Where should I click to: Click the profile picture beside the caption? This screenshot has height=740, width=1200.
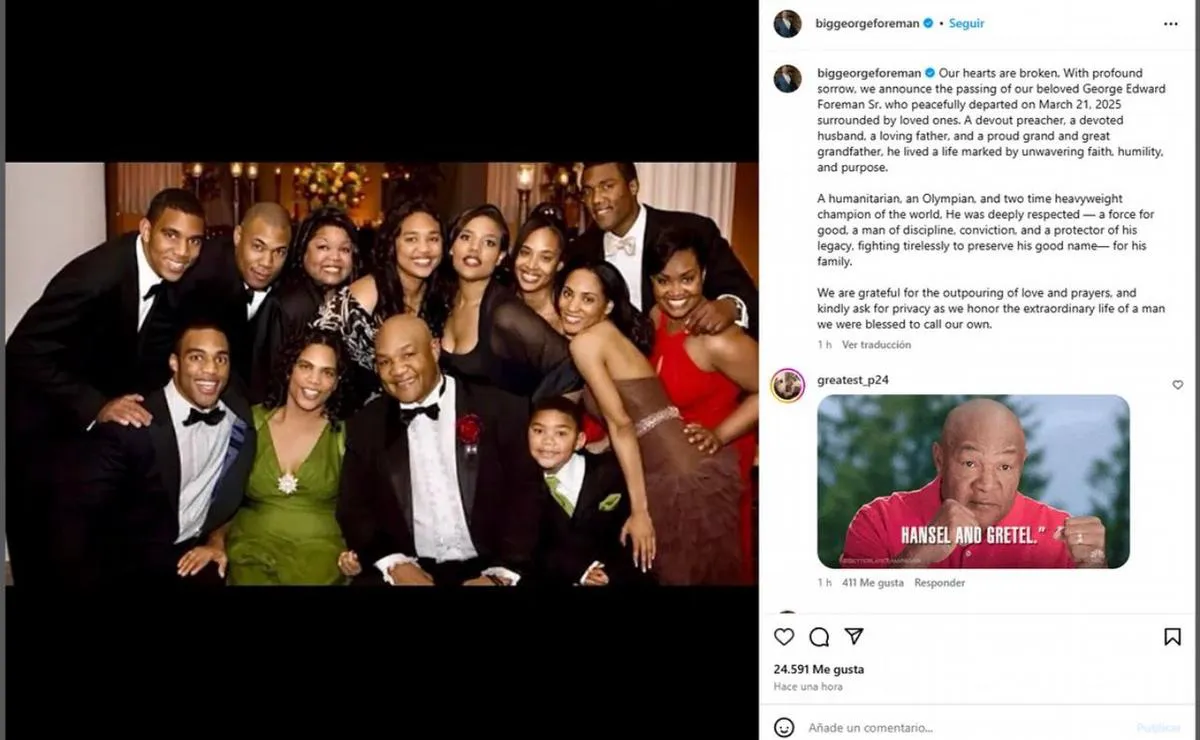click(787, 79)
